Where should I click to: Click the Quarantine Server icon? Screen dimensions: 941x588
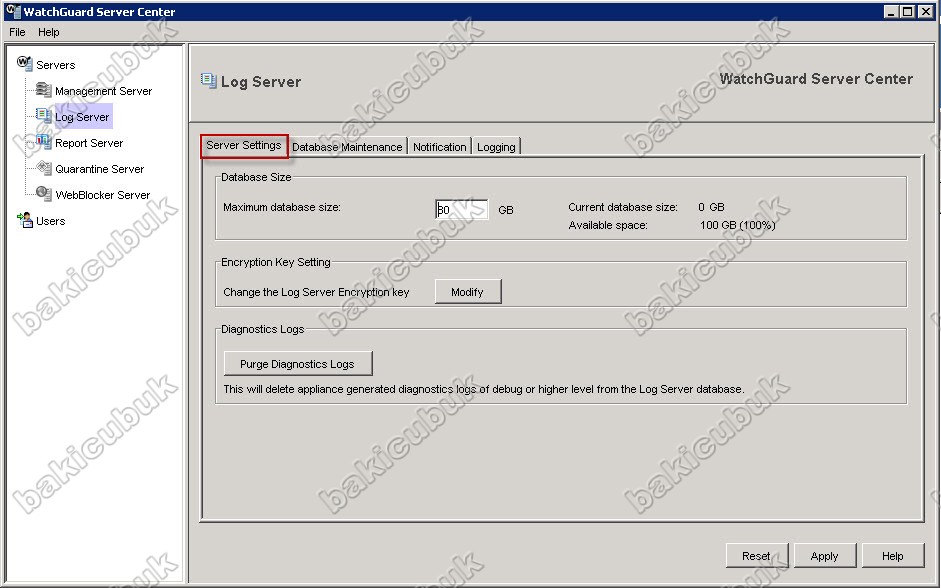[x=43, y=168]
